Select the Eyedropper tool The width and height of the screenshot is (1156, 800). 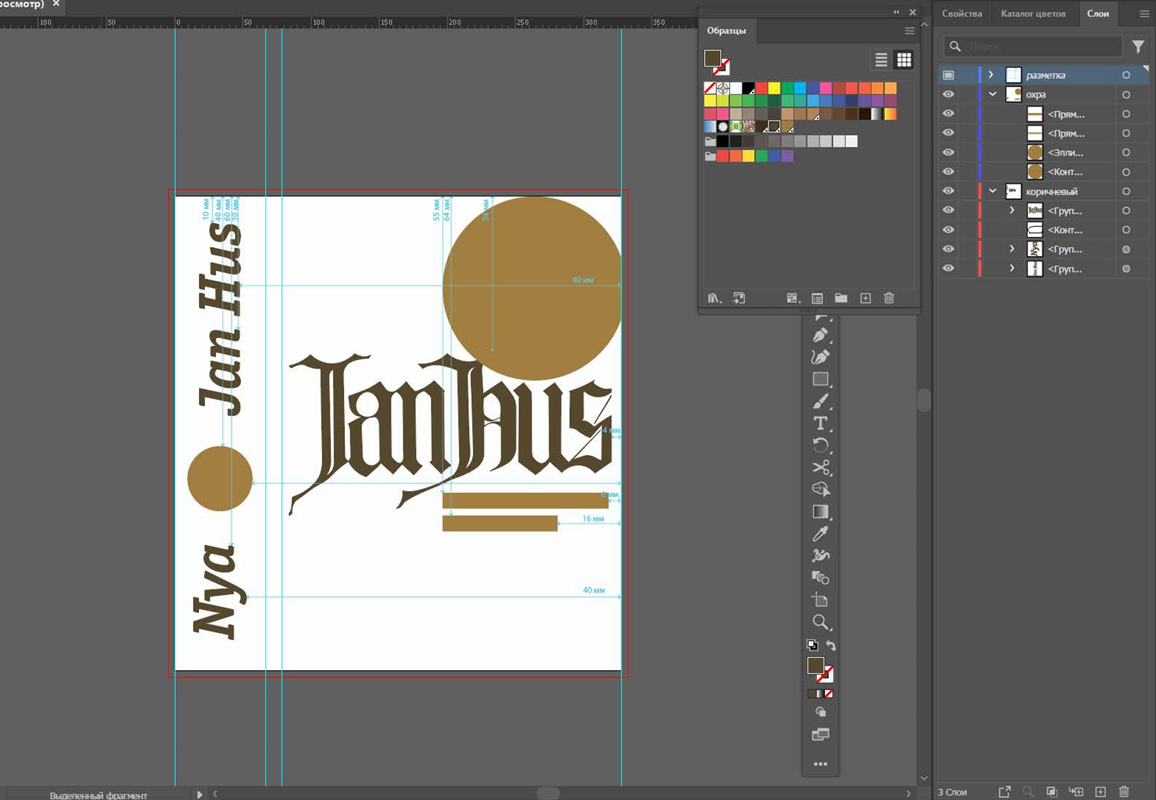[821, 534]
